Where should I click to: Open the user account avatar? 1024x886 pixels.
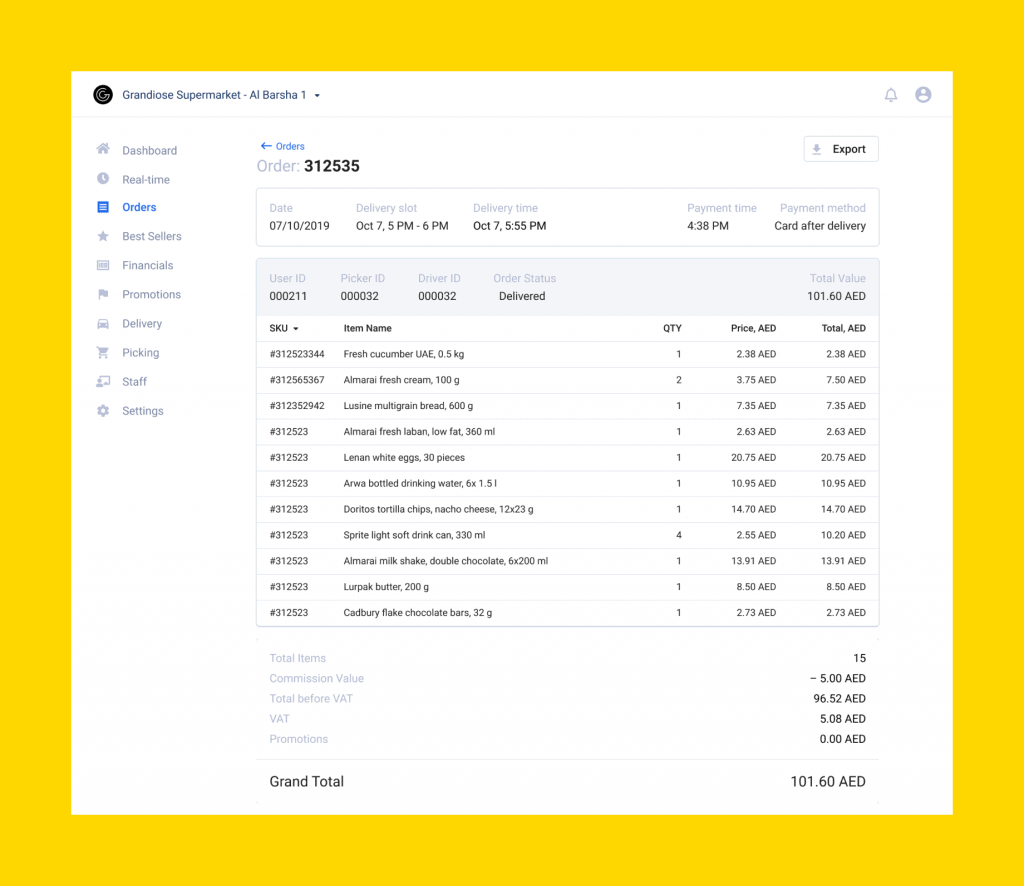coord(923,95)
